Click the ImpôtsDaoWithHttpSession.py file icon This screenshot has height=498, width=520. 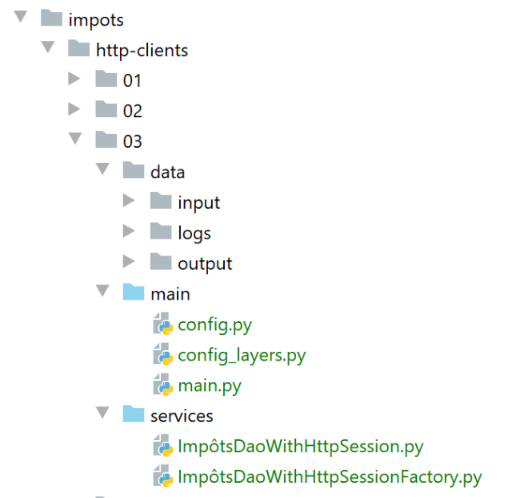pyautogui.click(x=163, y=445)
